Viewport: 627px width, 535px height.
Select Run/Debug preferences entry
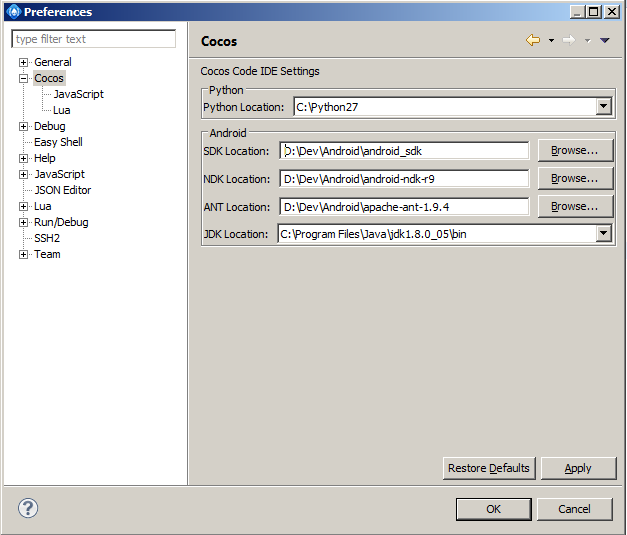point(61,222)
